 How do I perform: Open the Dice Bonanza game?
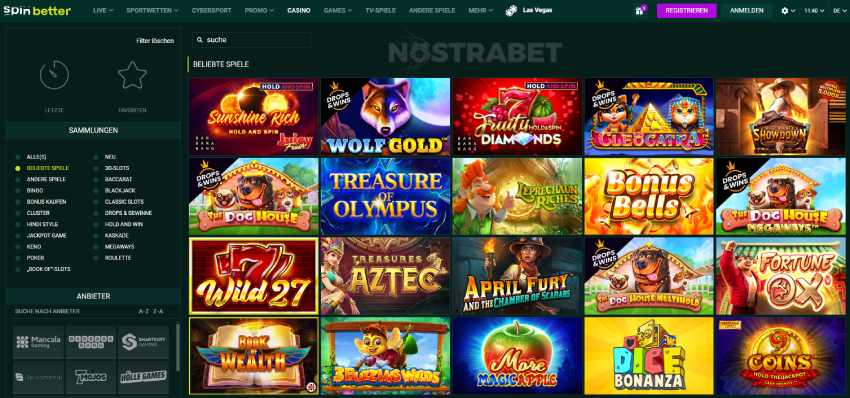click(x=649, y=356)
